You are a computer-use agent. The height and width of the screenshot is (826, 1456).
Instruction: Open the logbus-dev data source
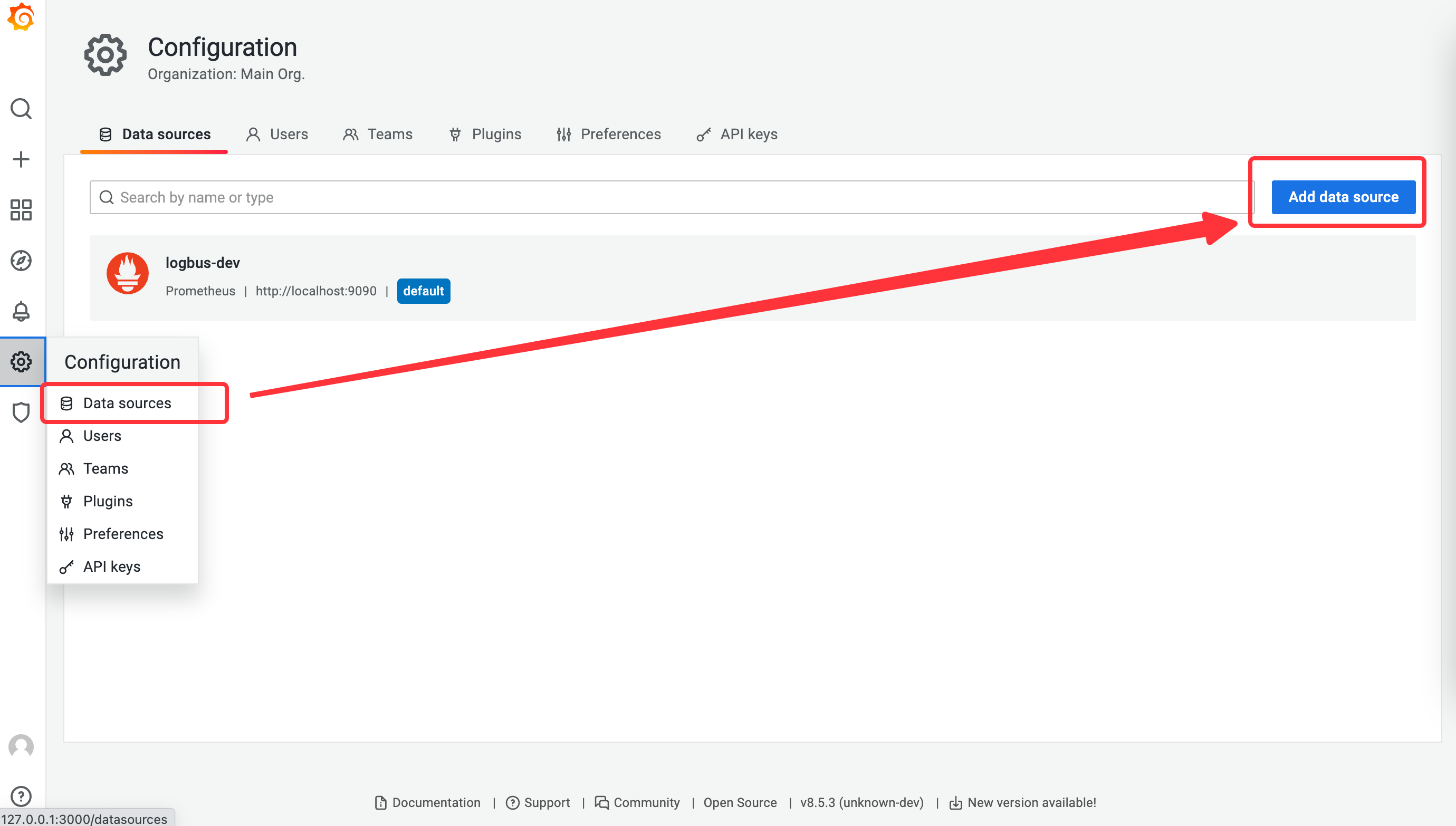pos(752,278)
